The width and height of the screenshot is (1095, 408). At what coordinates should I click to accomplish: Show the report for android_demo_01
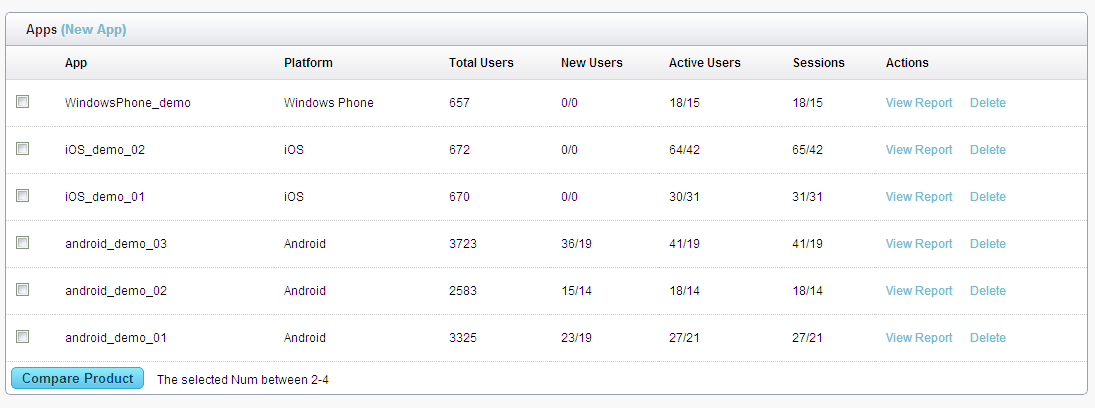[x=919, y=337]
